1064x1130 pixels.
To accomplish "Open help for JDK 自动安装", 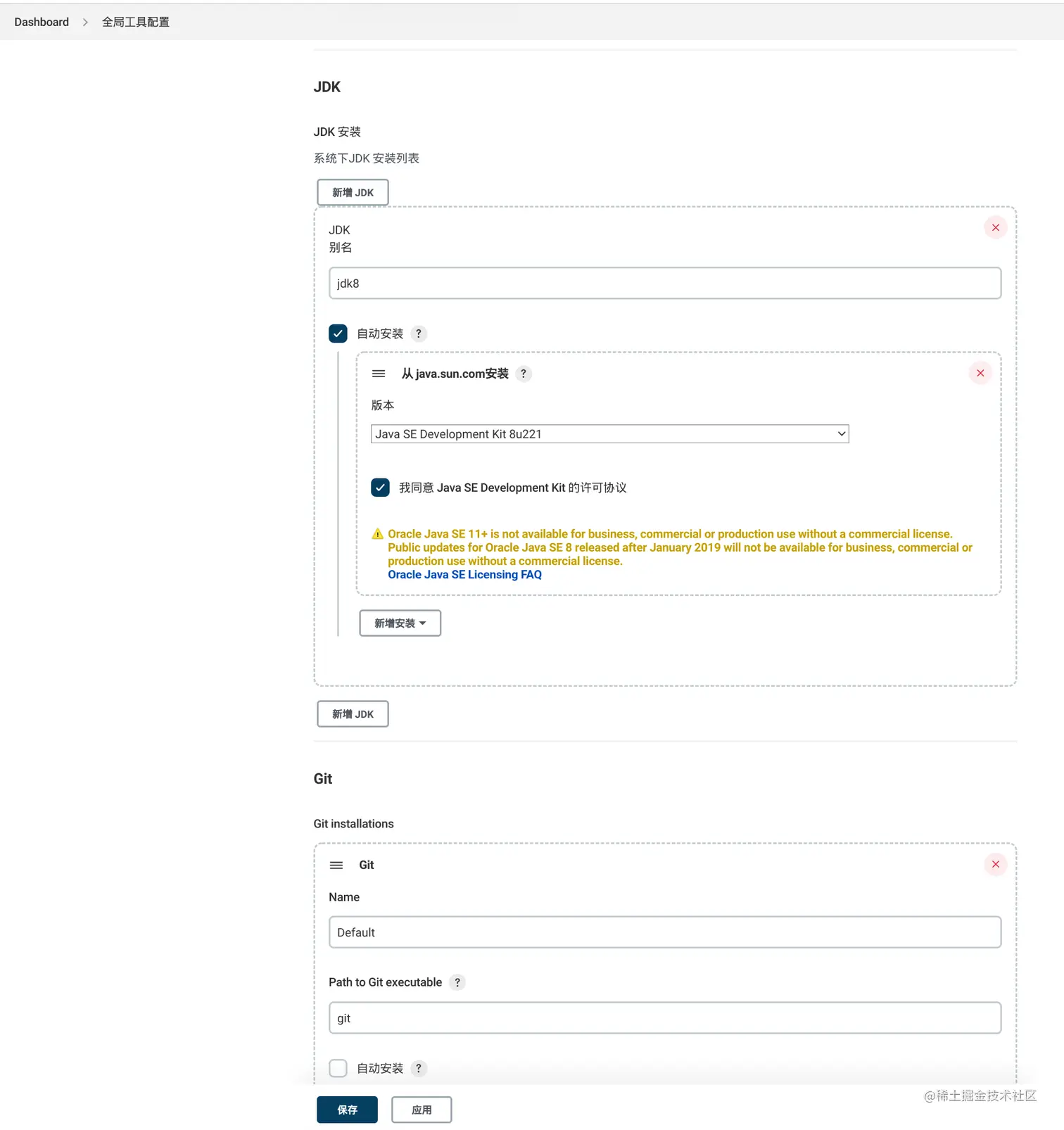I will (419, 334).
